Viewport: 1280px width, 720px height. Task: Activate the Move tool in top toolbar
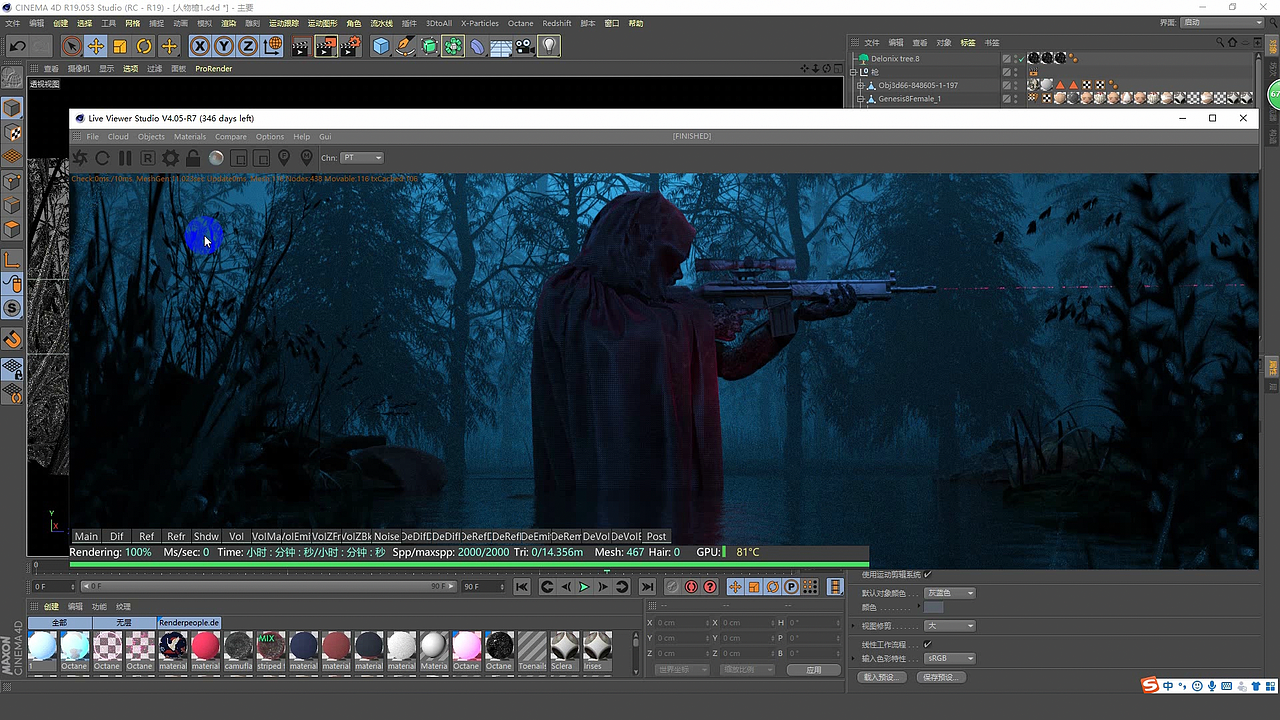[x=96, y=46]
